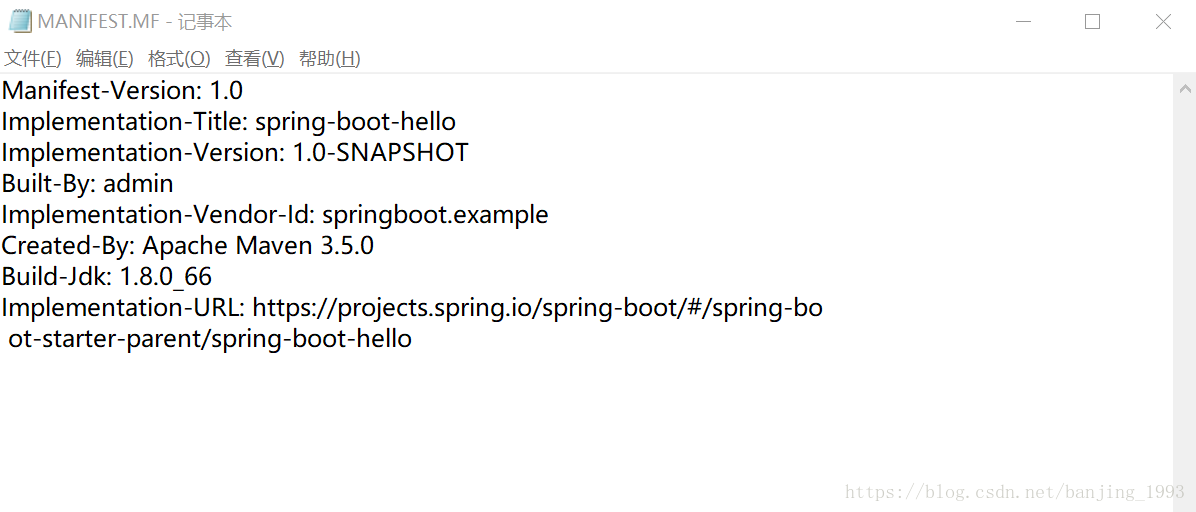This screenshot has height=512, width=1196.
Task: Open the 格式(O) menu
Action: (179, 59)
